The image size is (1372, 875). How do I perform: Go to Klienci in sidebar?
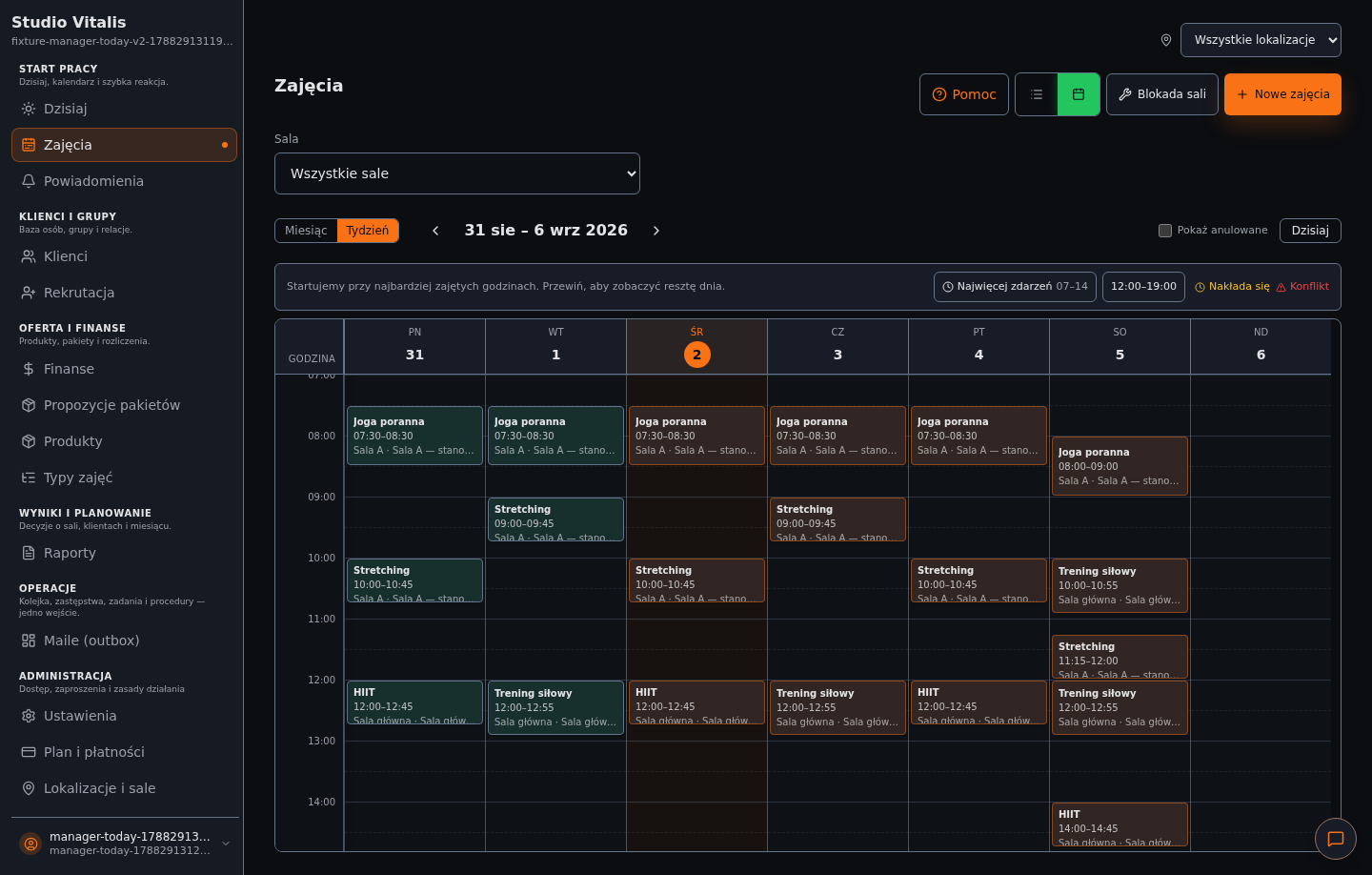pyautogui.click(x=124, y=256)
